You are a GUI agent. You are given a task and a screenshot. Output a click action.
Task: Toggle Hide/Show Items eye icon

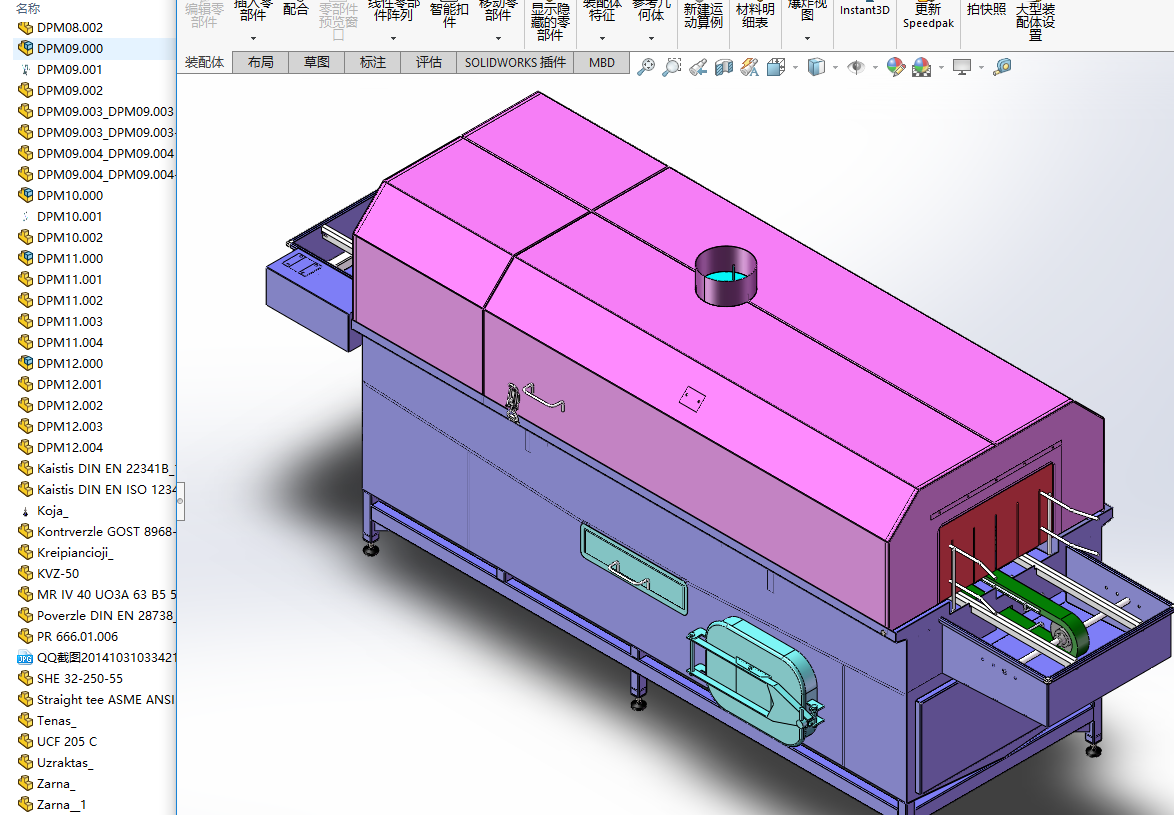tap(856, 67)
